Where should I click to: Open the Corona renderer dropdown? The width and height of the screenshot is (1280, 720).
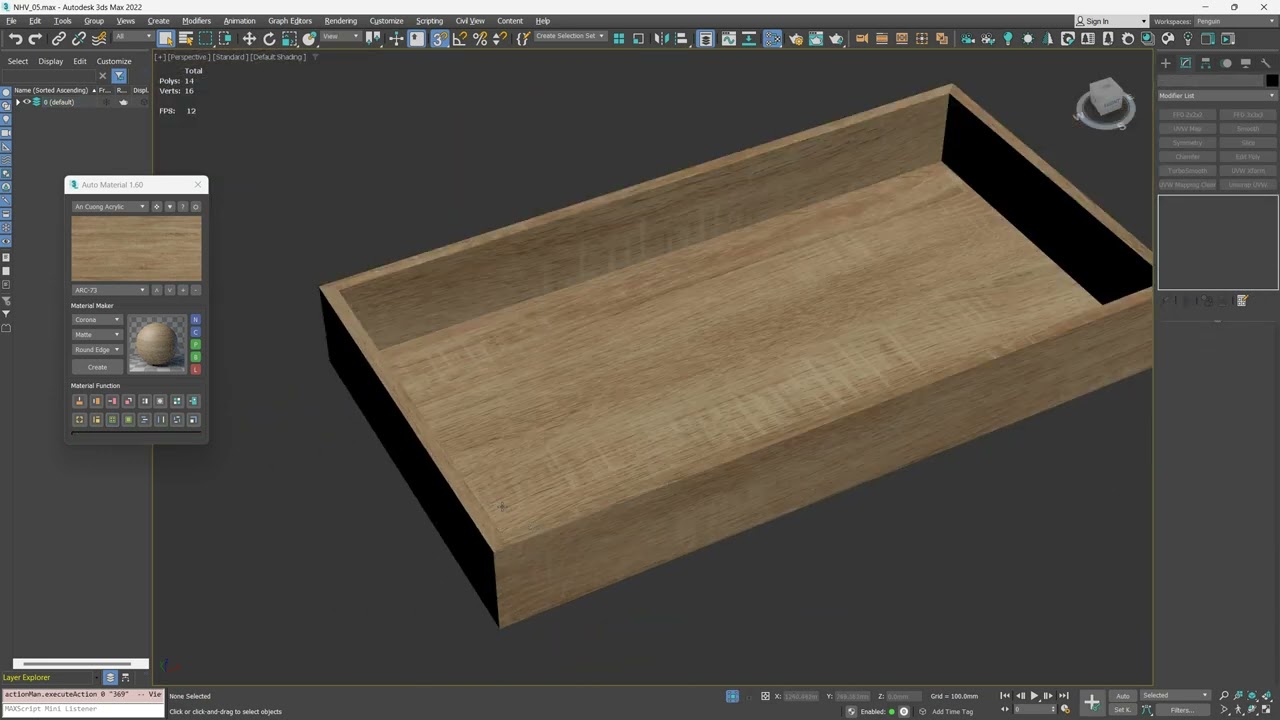(97, 320)
